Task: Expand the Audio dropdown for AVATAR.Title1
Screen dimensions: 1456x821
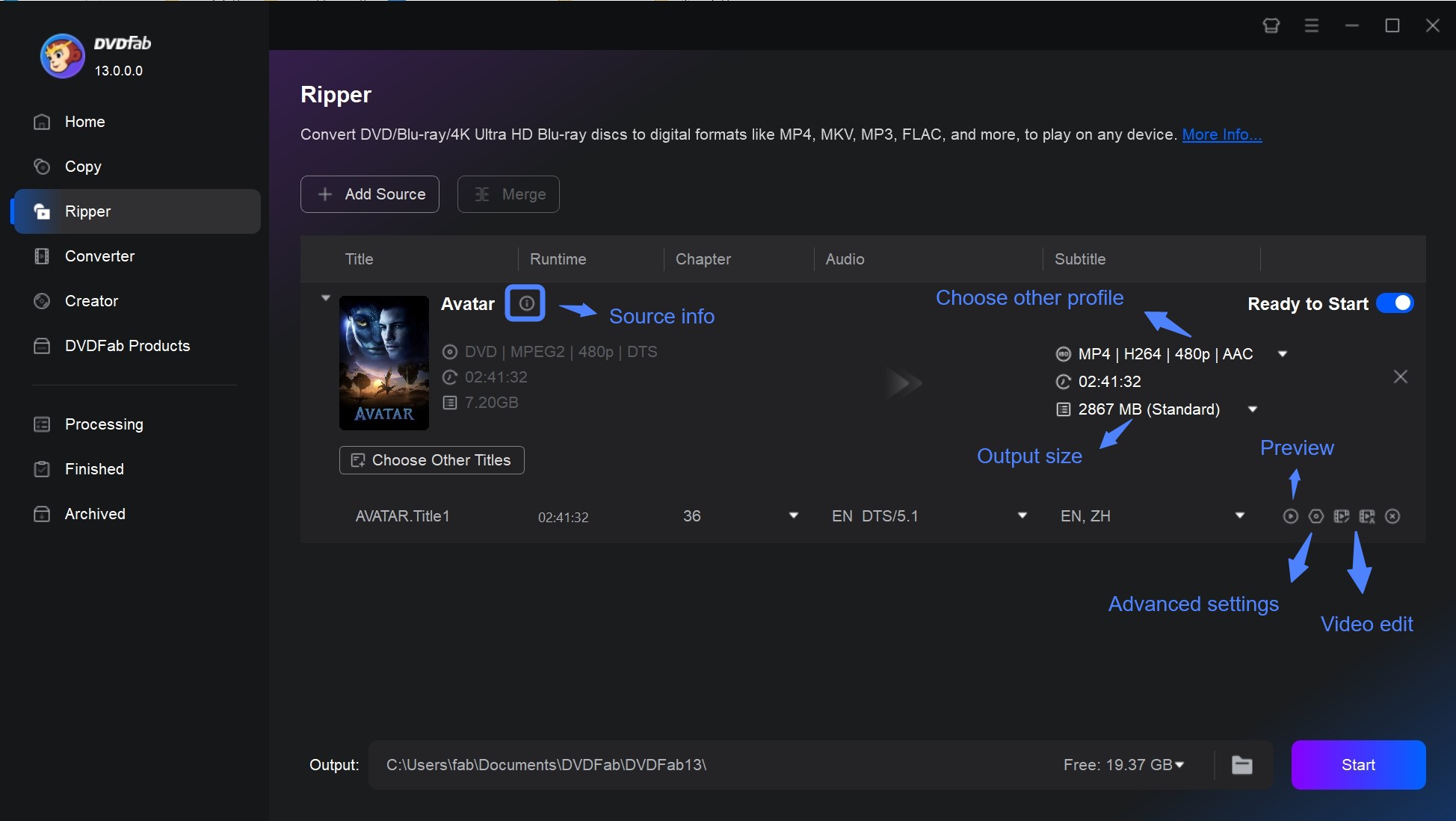Action: coord(1021,516)
